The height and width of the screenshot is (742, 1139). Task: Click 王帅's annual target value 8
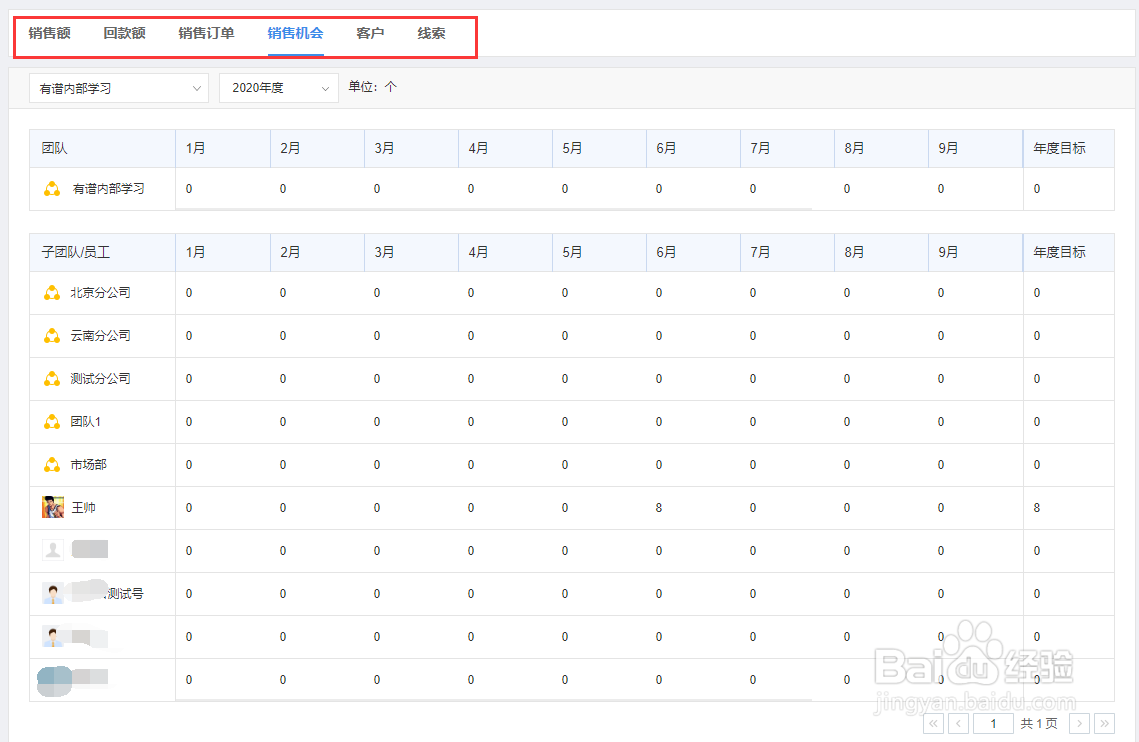pos(1037,508)
